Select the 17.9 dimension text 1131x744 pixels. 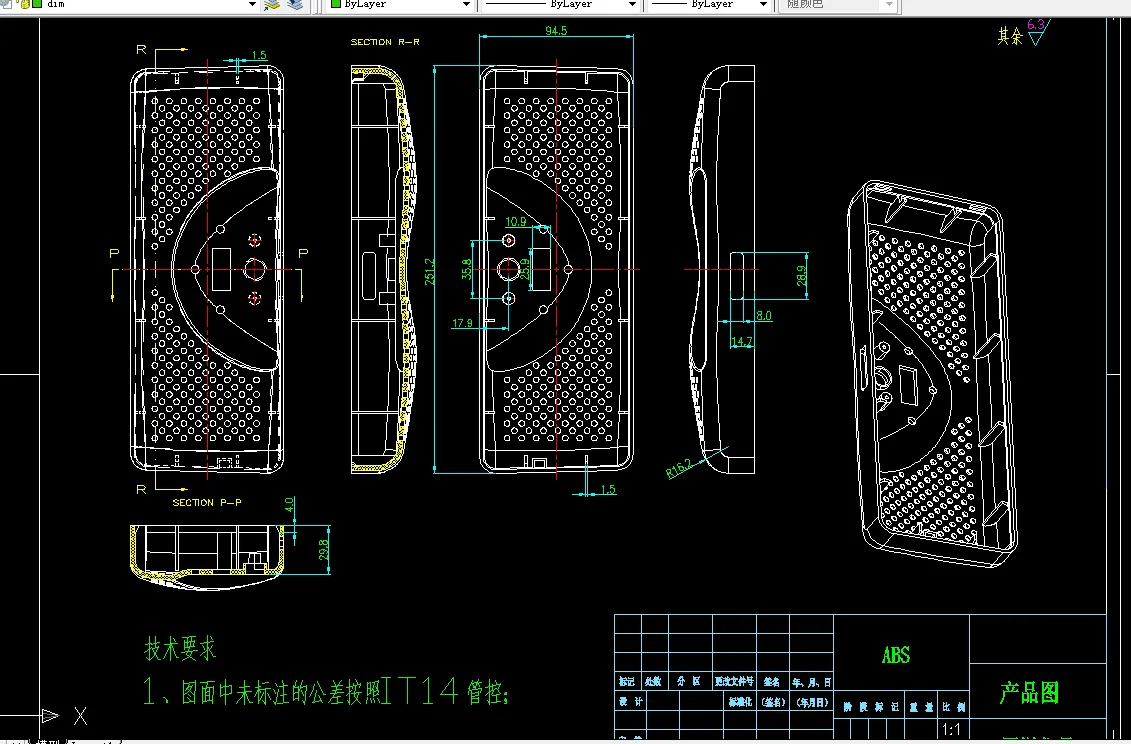click(x=462, y=323)
